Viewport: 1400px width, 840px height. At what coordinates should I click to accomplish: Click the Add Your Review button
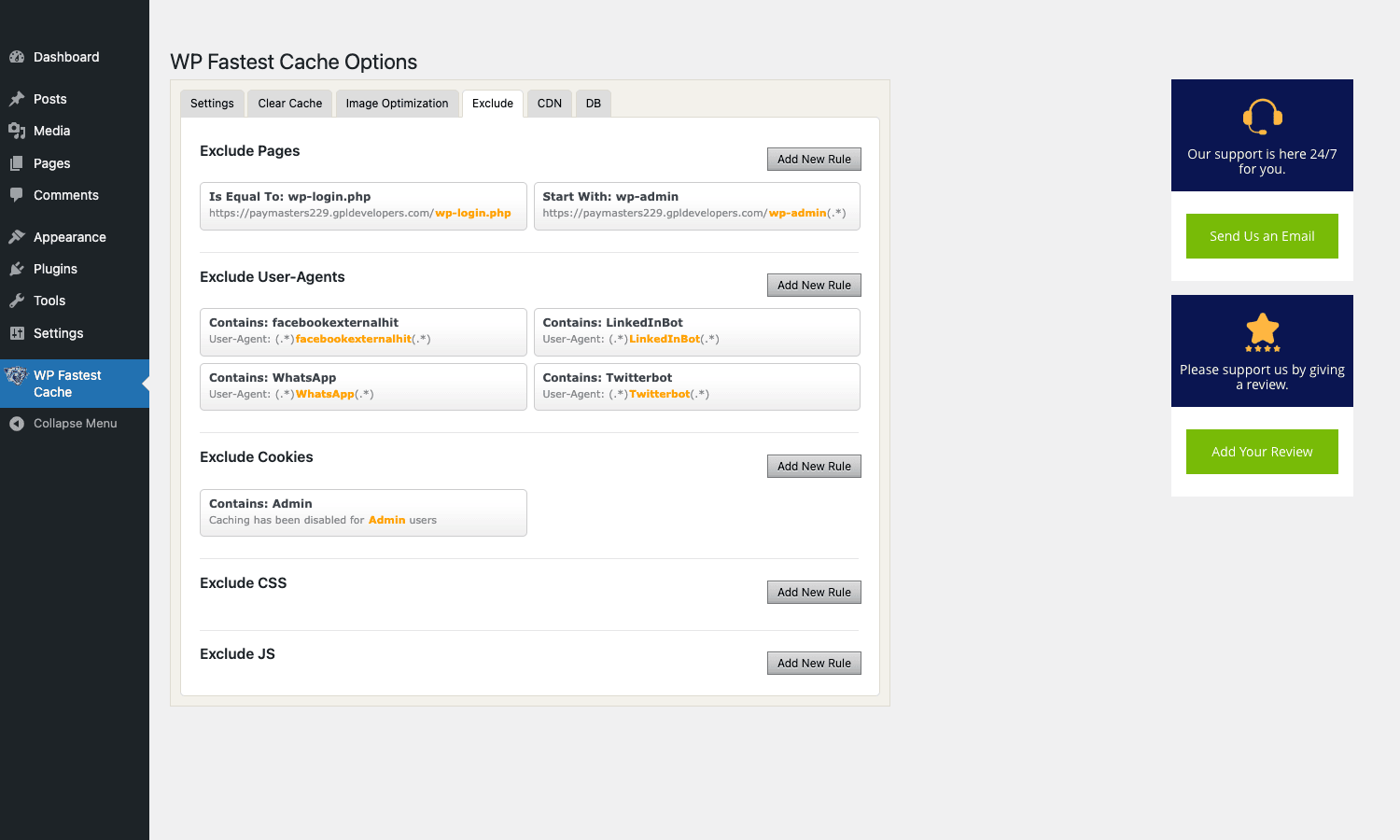click(x=1262, y=452)
